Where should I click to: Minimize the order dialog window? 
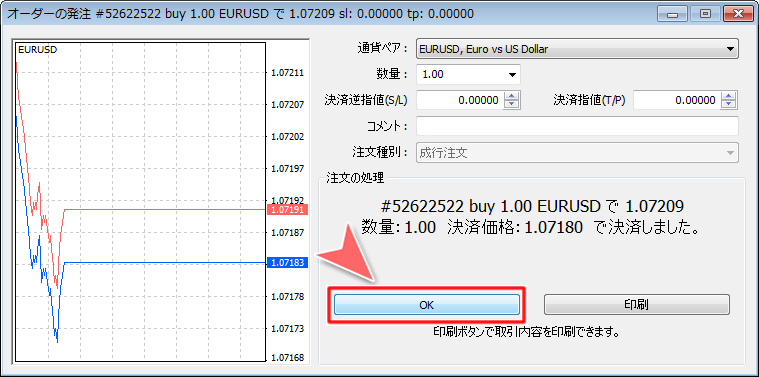672,14
